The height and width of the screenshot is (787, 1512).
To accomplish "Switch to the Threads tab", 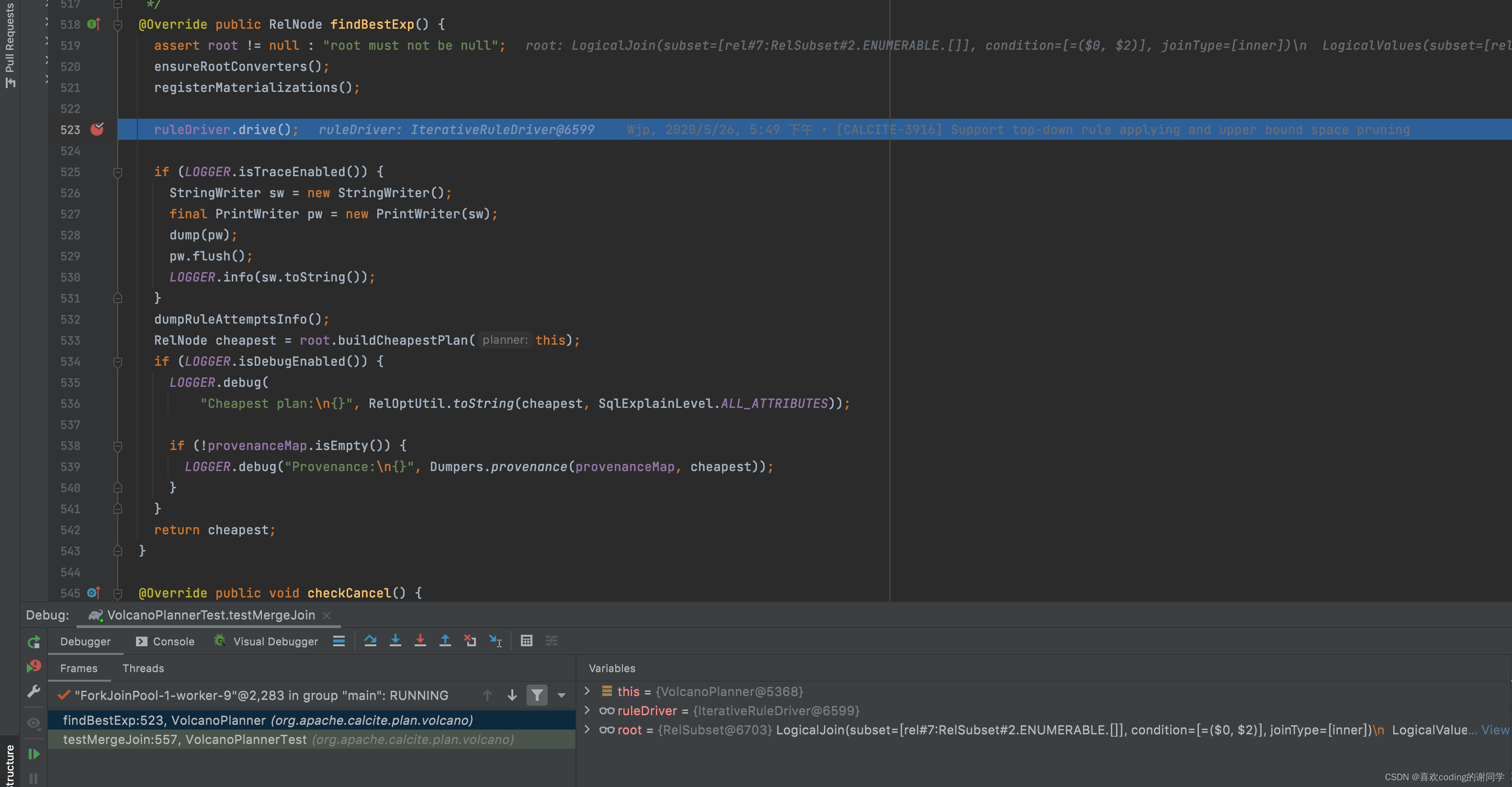I will pos(143,668).
